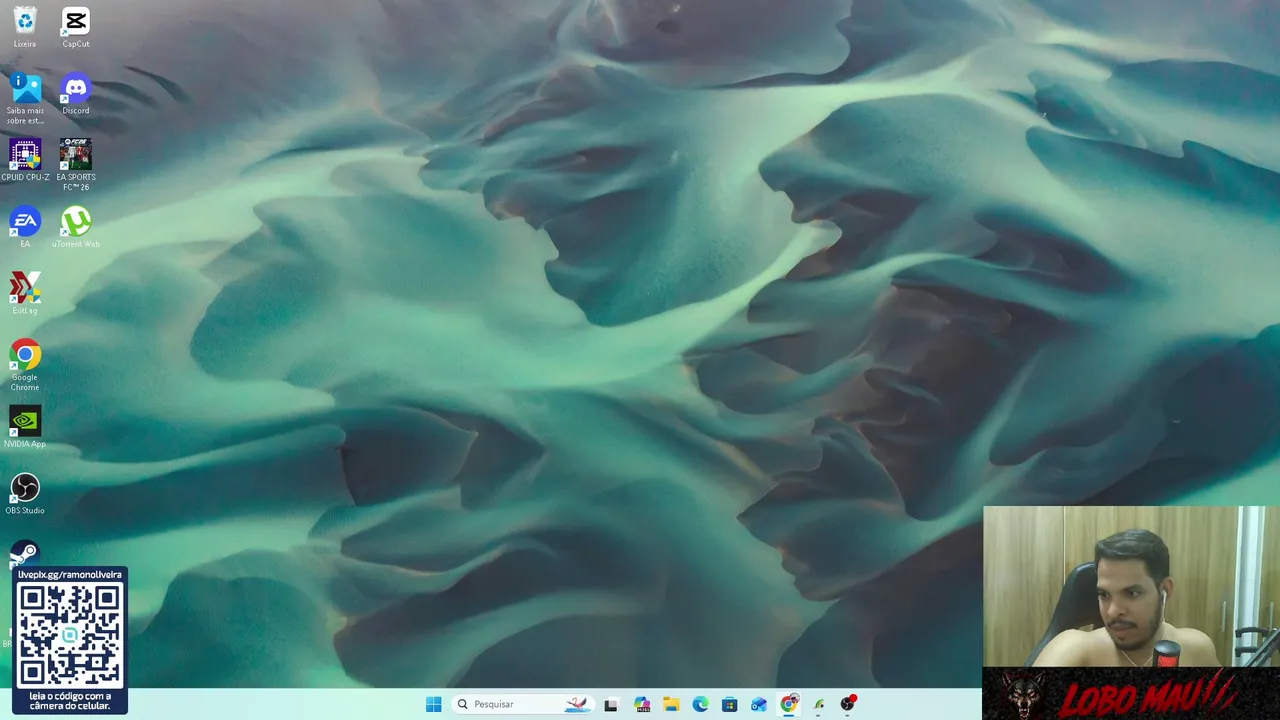Select the NVIDIA App desktop shortcut
1280x720 pixels.
click(25, 428)
